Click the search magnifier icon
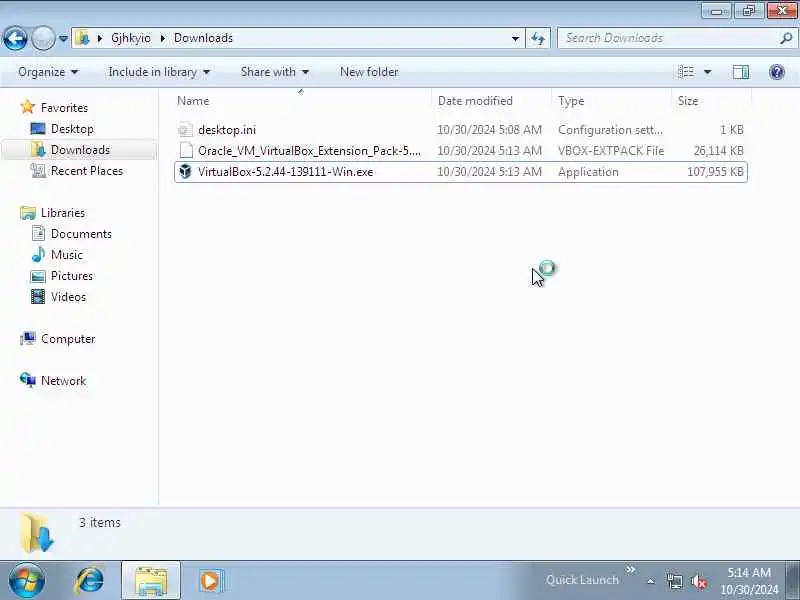 (786, 38)
